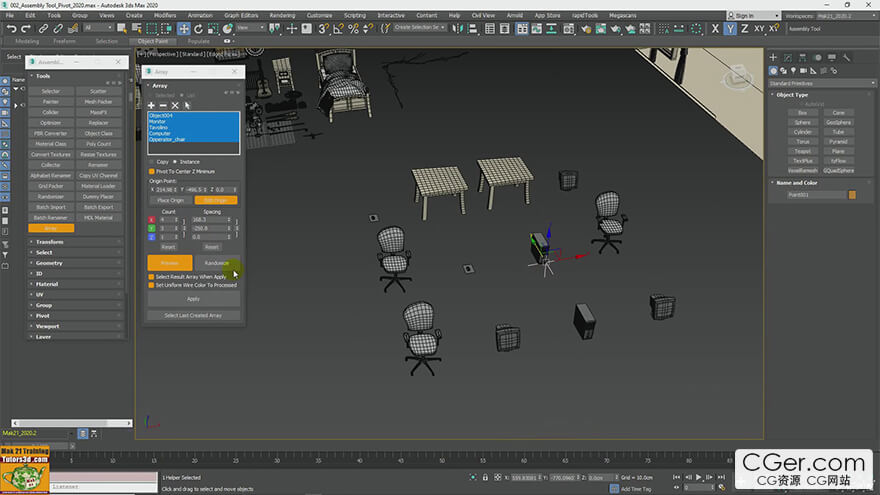Click the play animation button
Image resolution: width=880 pixels, height=495 pixels.
(x=698, y=477)
